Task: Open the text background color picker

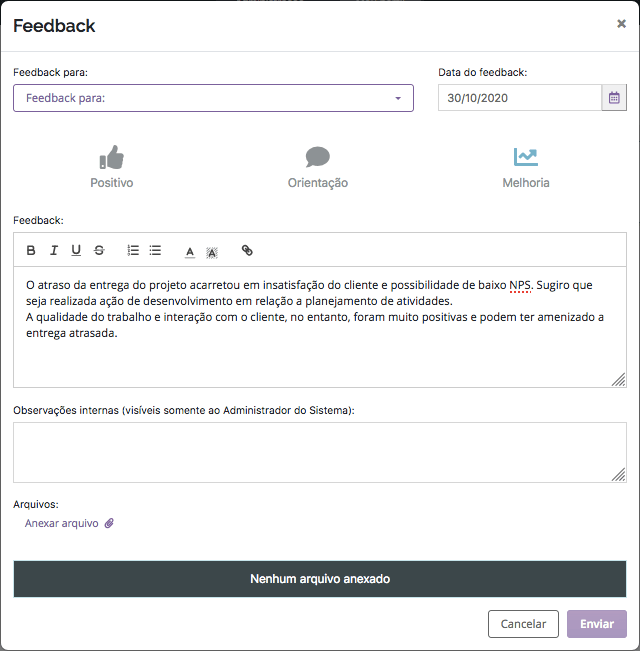Action: coord(212,252)
